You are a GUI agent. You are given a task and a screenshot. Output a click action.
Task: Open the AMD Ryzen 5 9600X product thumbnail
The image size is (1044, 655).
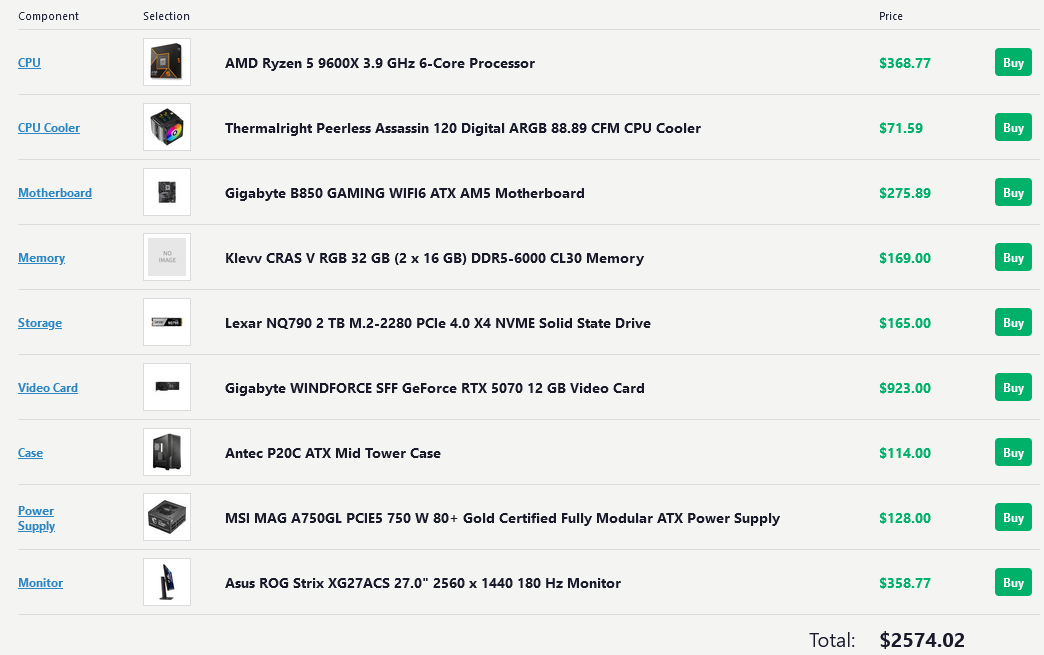166,62
